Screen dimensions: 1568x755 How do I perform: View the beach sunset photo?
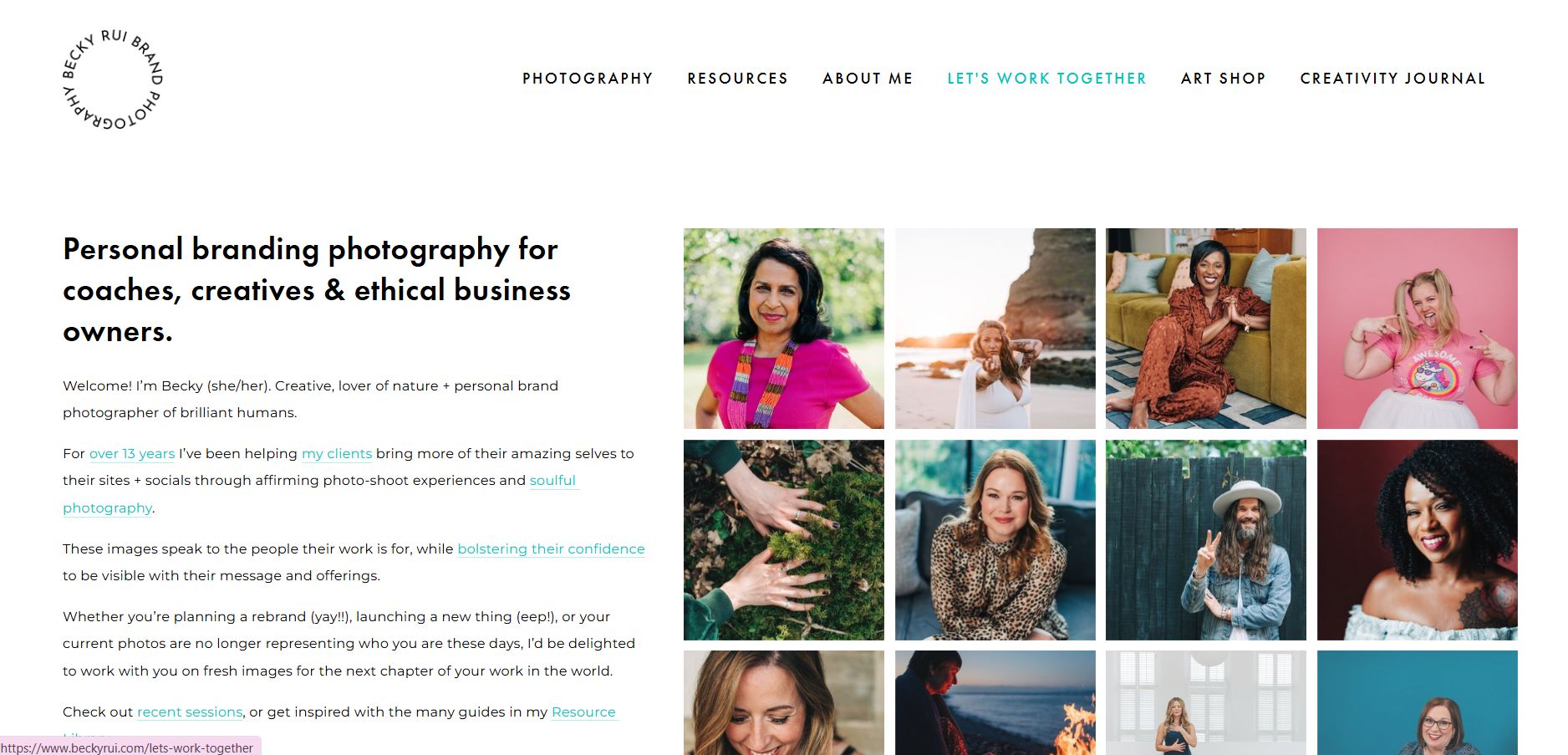[995, 329]
